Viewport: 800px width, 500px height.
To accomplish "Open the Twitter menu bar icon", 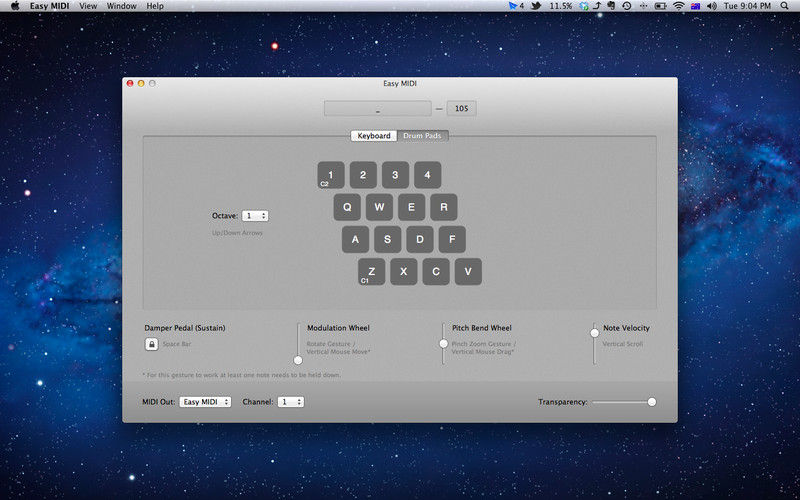I will (x=536, y=6).
